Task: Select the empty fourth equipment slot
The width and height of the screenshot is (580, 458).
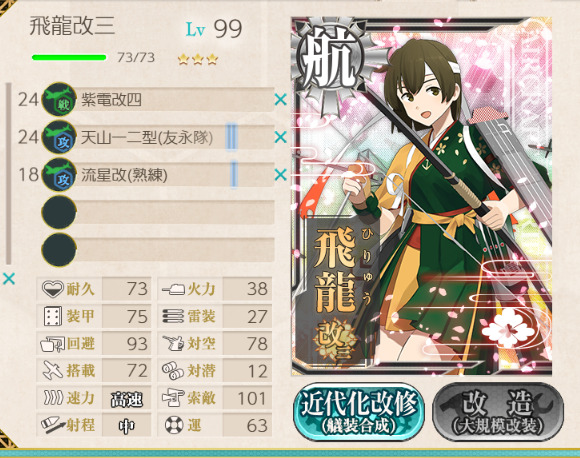Action: pos(158,212)
